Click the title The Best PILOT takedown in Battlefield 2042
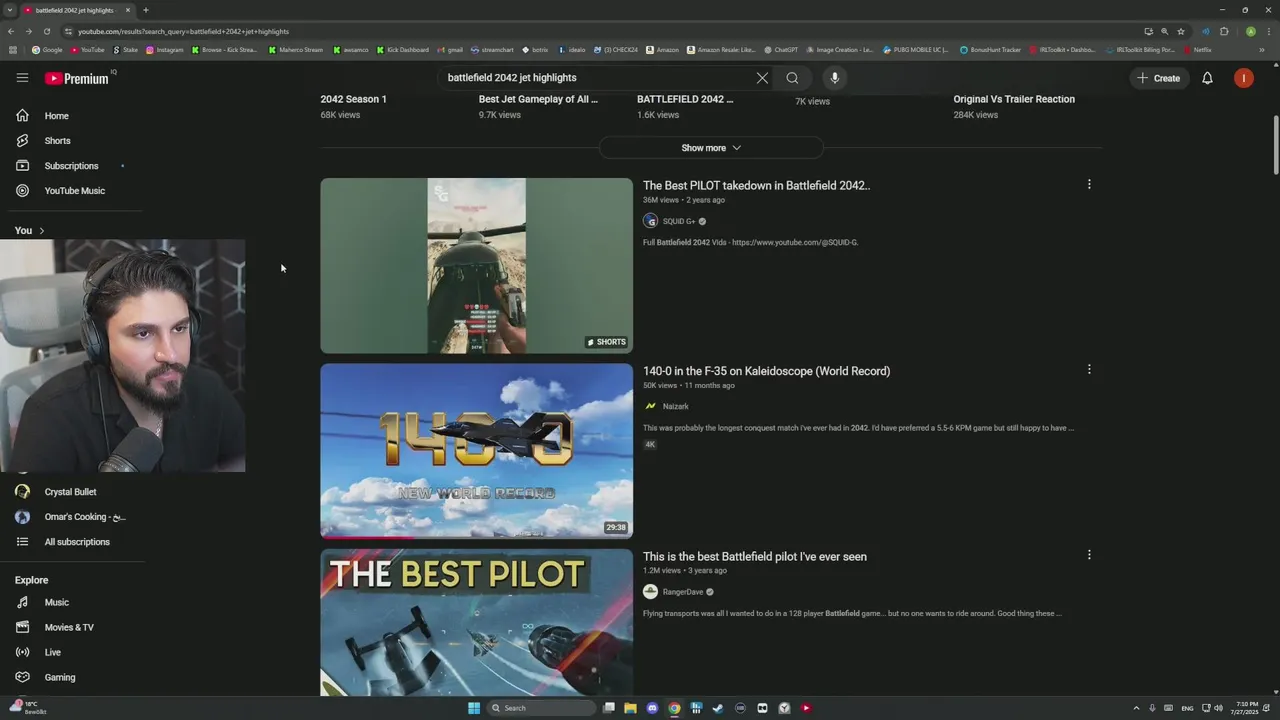This screenshot has width=1280, height=720. coord(756,186)
